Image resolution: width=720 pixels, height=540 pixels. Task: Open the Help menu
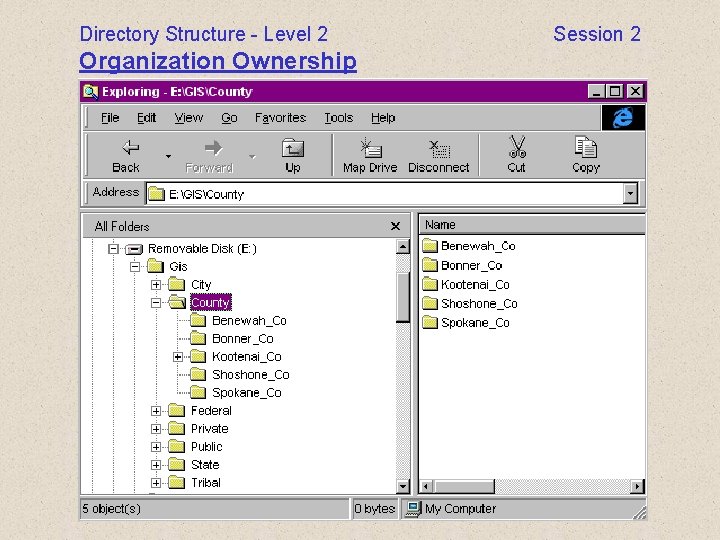pyautogui.click(x=383, y=118)
